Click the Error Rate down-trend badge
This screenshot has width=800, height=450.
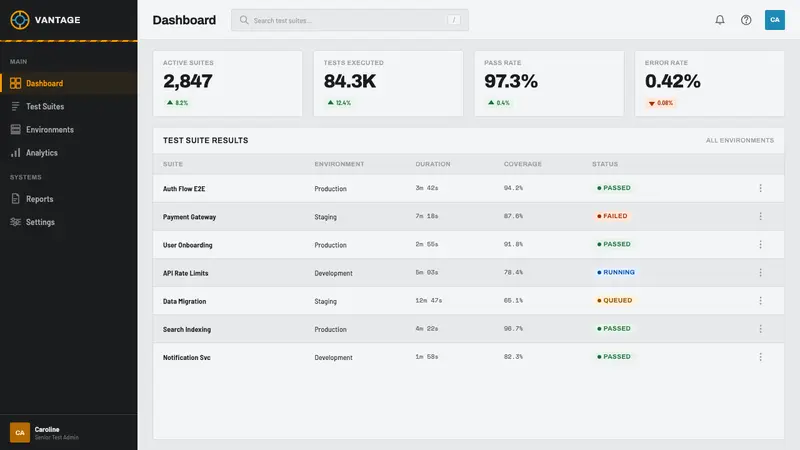point(661,103)
